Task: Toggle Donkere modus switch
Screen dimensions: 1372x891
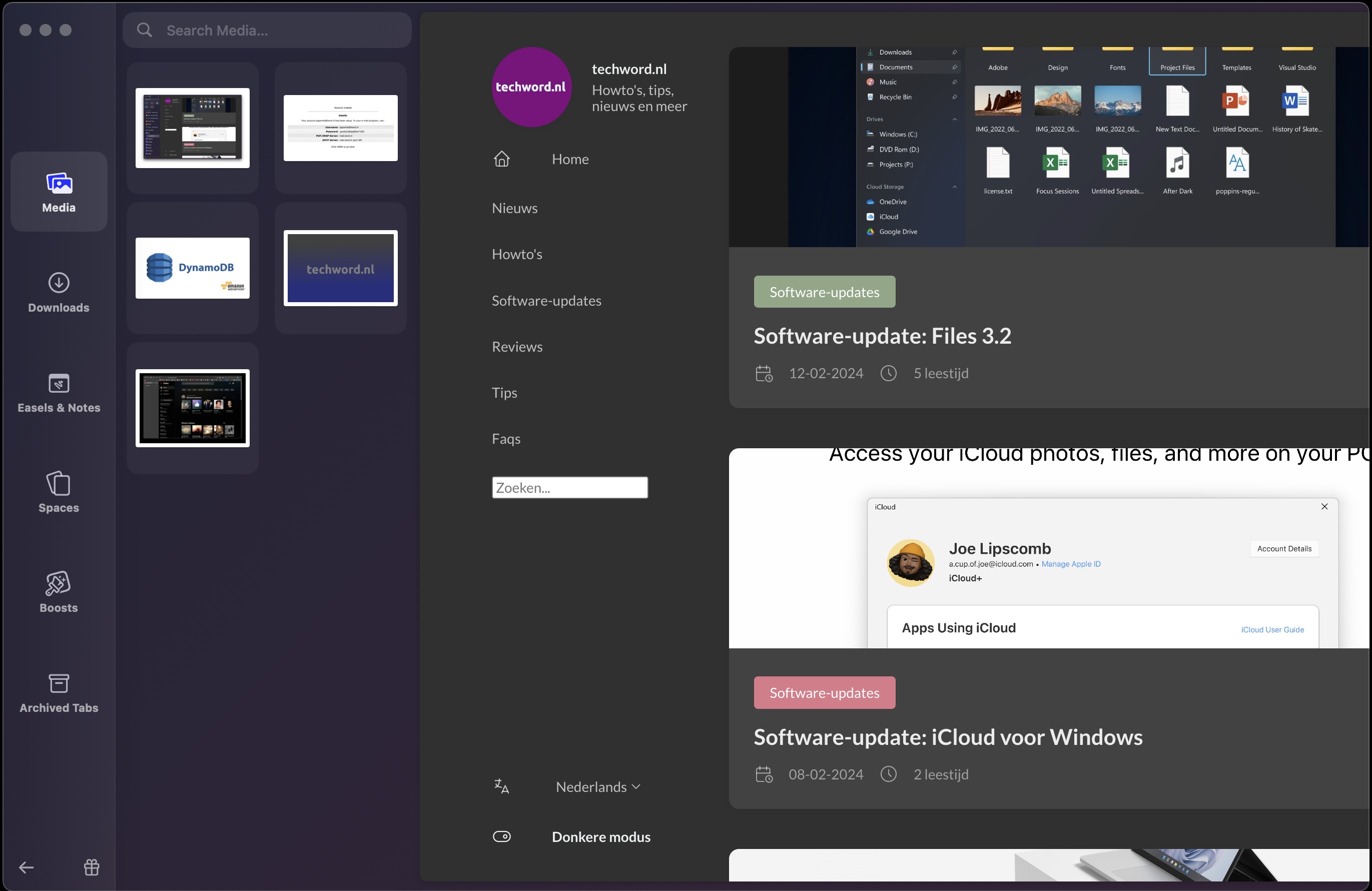Action: (x=501, y=836)
